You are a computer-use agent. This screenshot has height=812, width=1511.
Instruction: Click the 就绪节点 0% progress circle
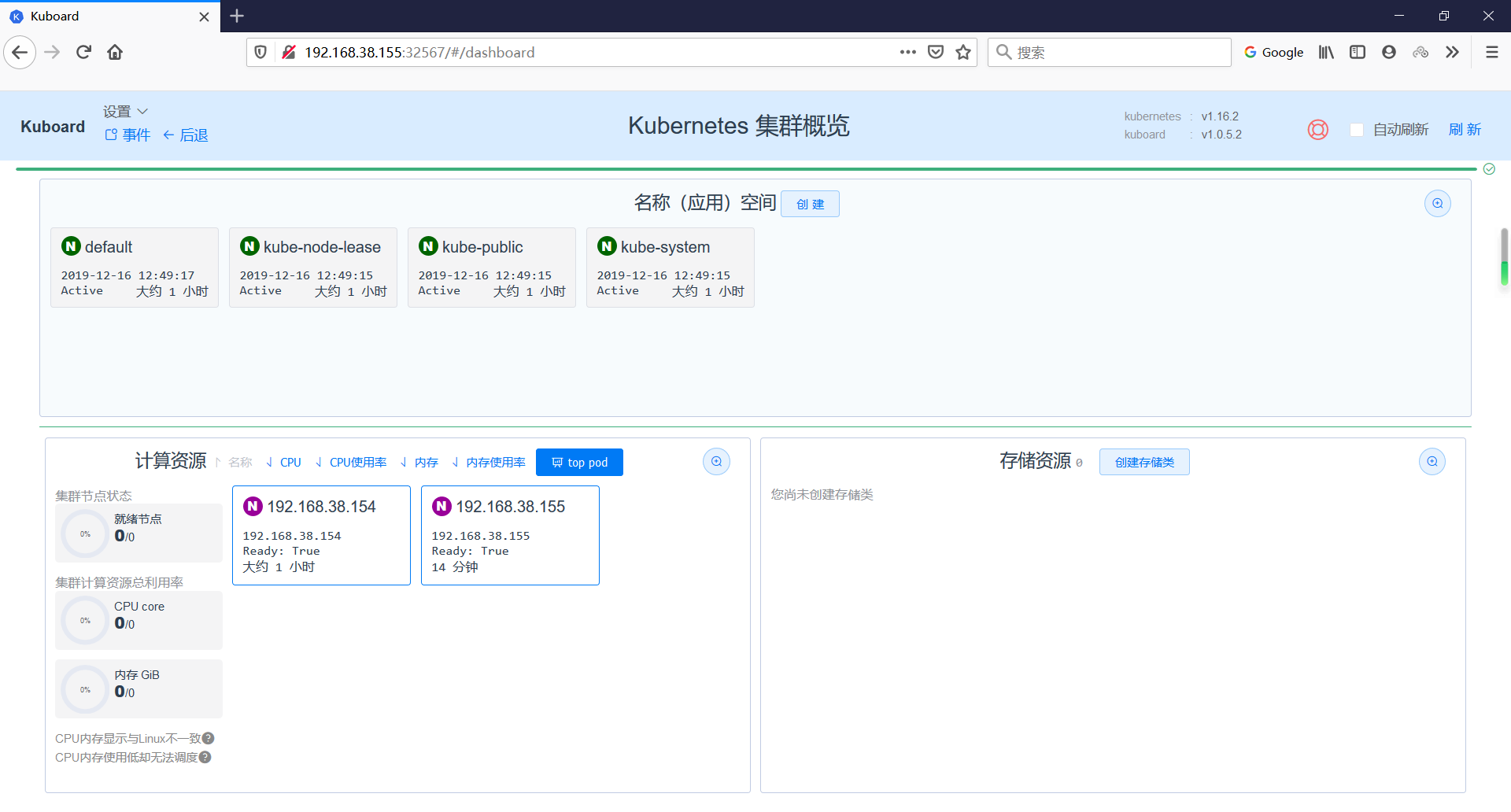(85, 533)
